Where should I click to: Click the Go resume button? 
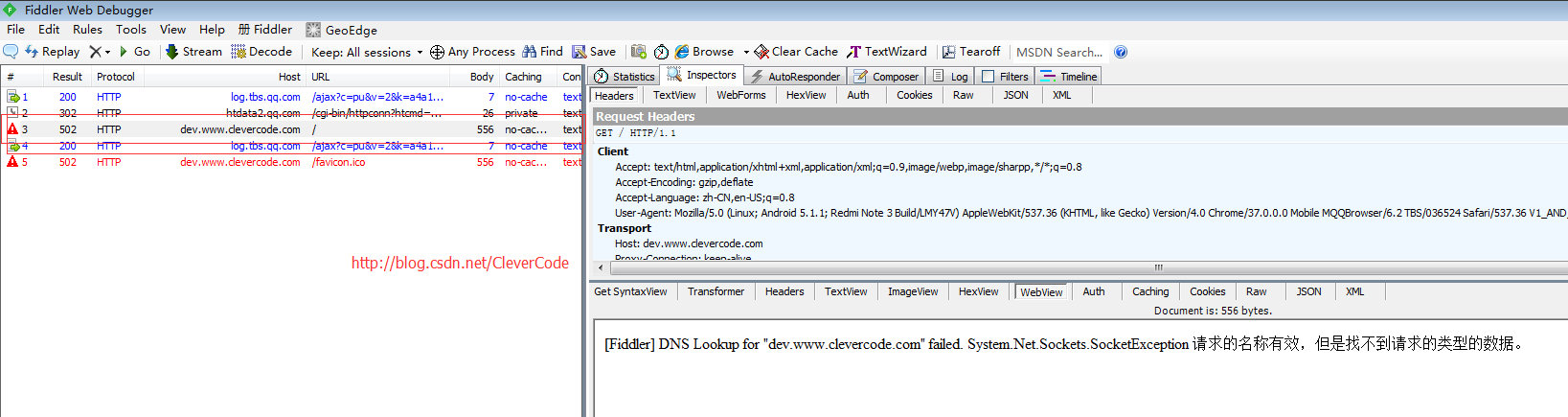coord(134,52)
